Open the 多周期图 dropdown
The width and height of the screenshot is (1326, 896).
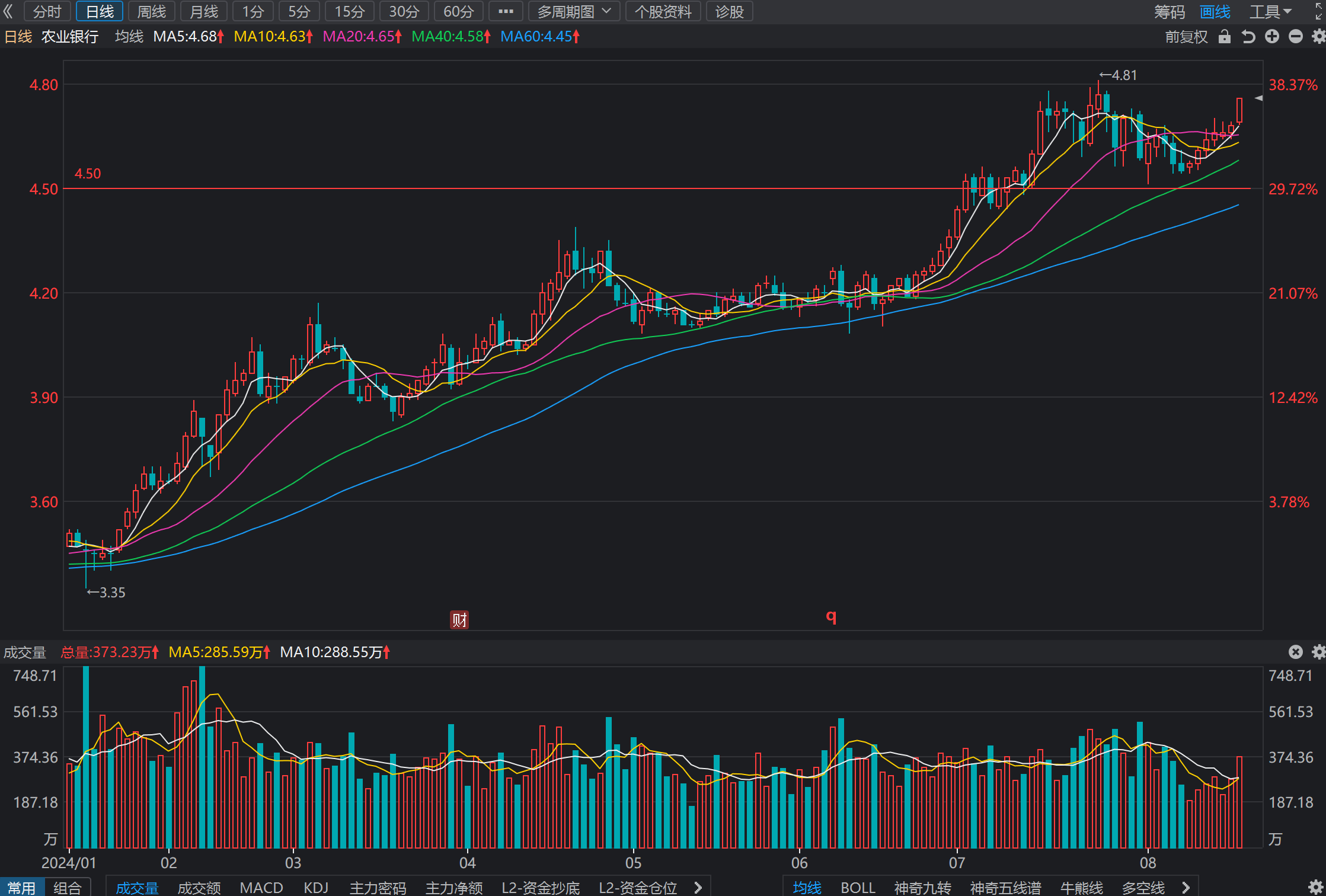574,11
